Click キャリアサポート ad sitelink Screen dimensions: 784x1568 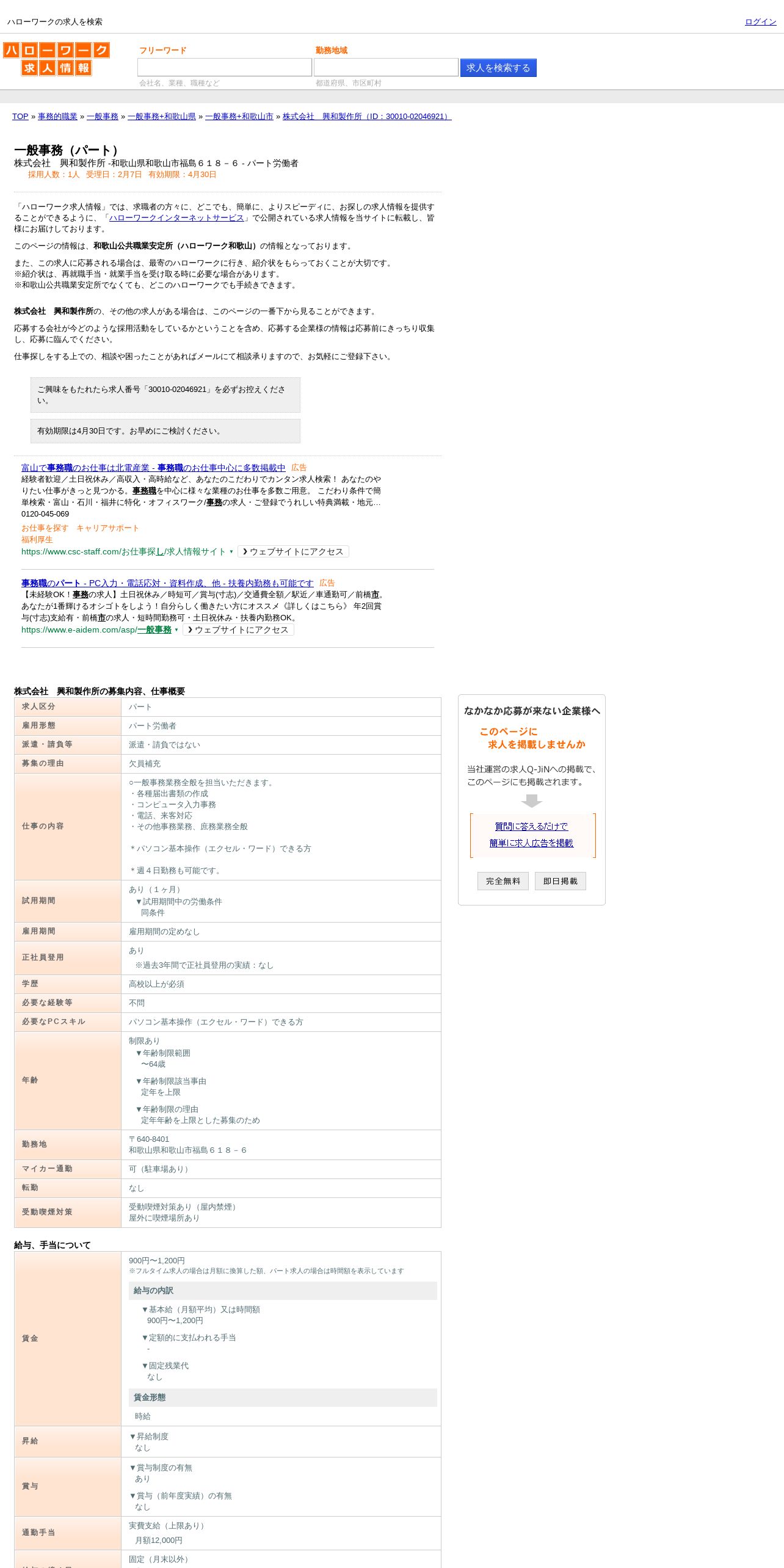107,528
